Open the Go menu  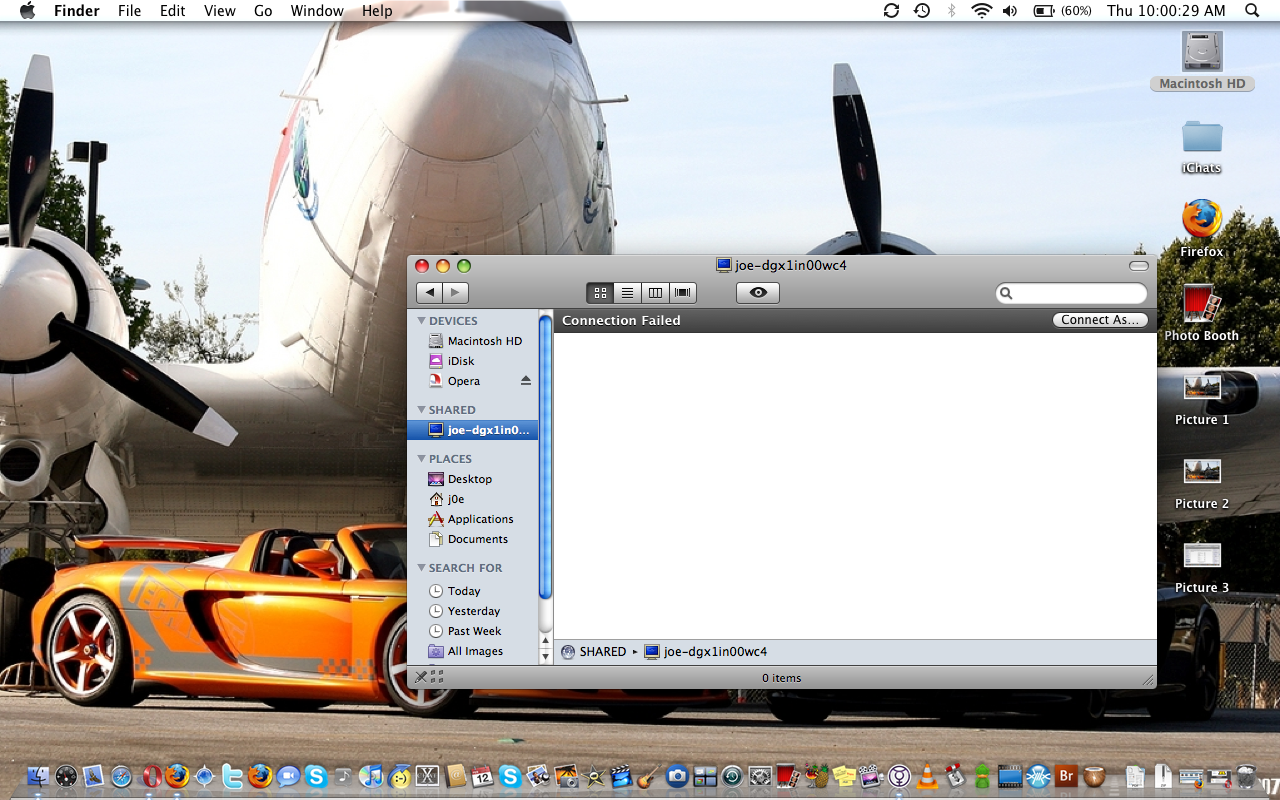(263, 11)
